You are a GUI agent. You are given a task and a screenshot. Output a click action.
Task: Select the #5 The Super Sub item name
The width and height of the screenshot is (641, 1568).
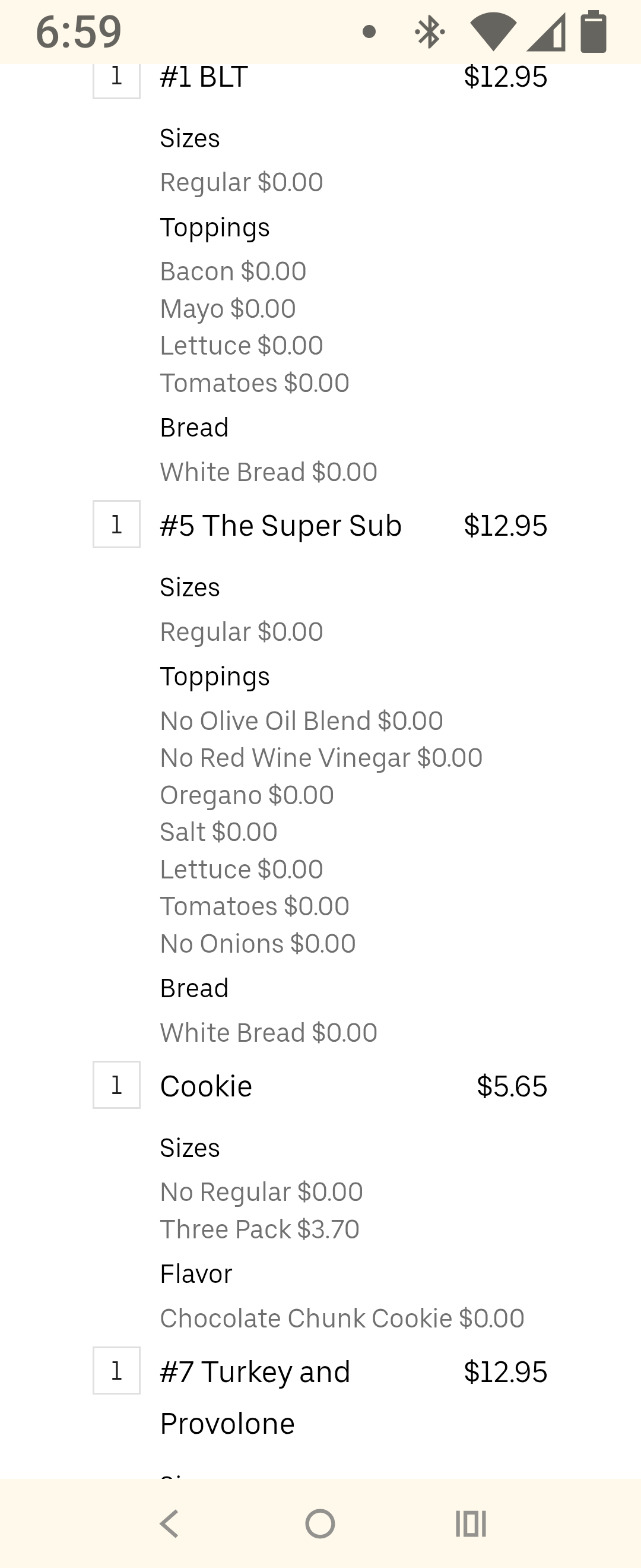[x=280, y=525]
